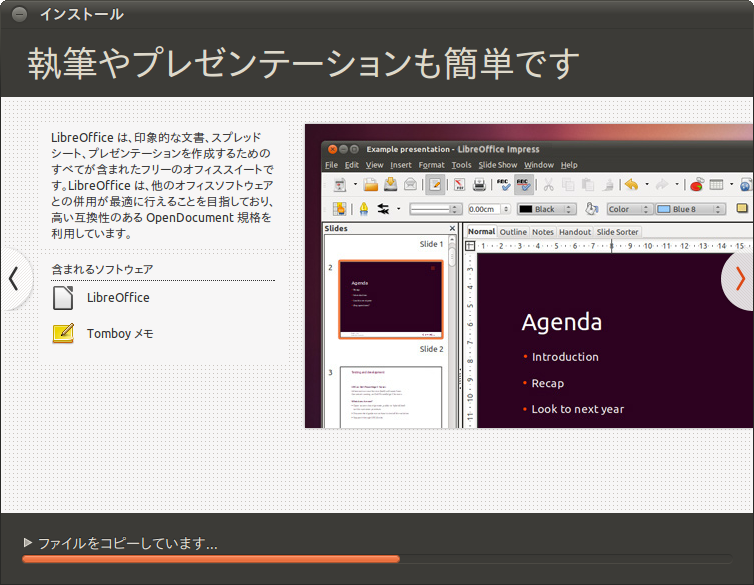Open the Slide Show menu in Impress
The width and height of the screenshot is (754, 585).
click(498, 165)
